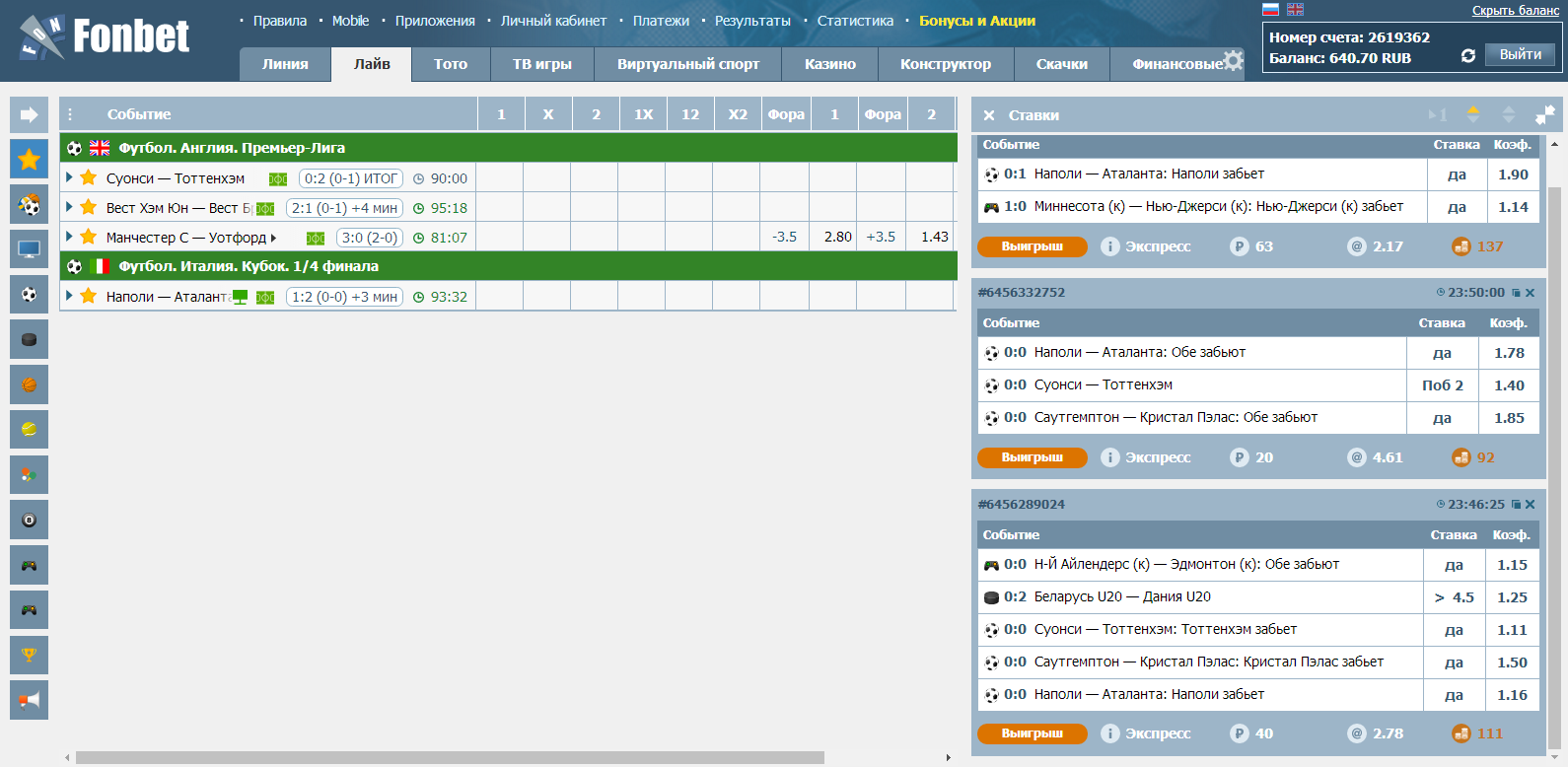Filter by hockey puck icon in the sidebar
The height and width of the screenshot is (767, 1568).
coord(29,339)
